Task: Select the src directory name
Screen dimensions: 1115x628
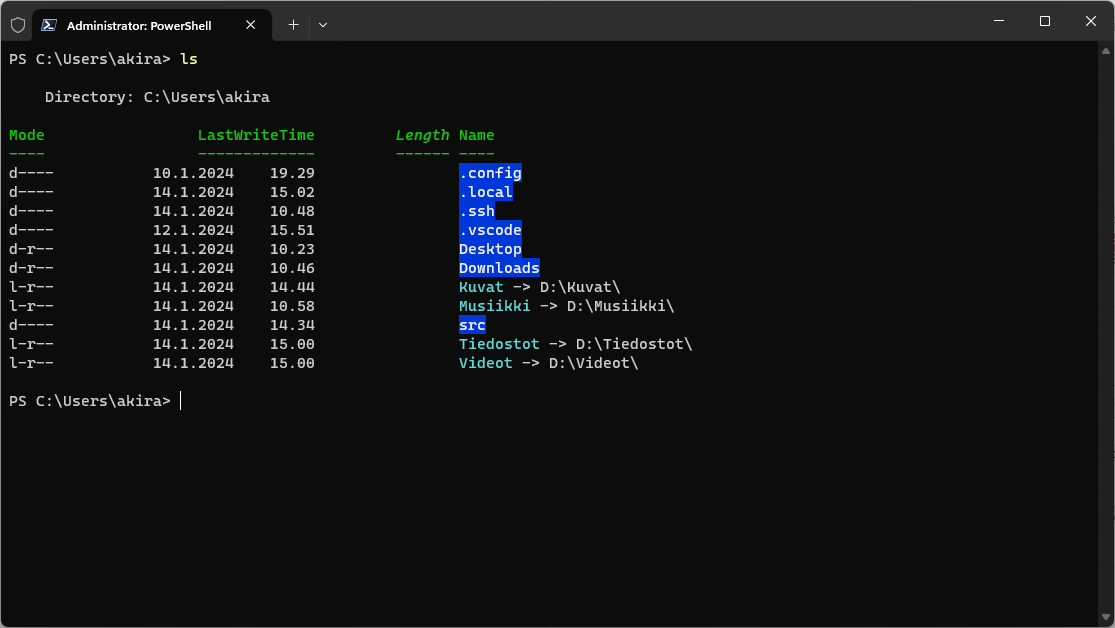Action: click(471, 324)
